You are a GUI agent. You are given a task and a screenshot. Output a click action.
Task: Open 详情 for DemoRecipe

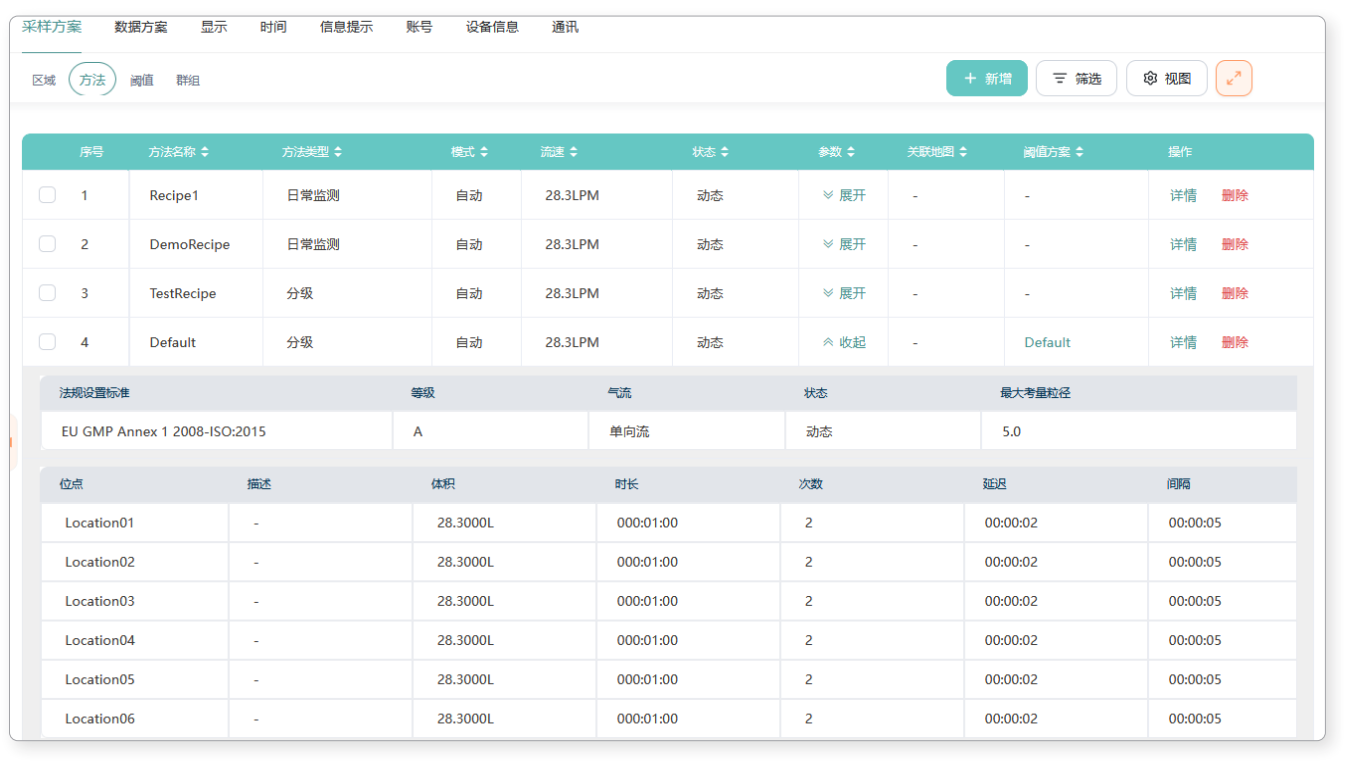click(x=1183, y=245)
